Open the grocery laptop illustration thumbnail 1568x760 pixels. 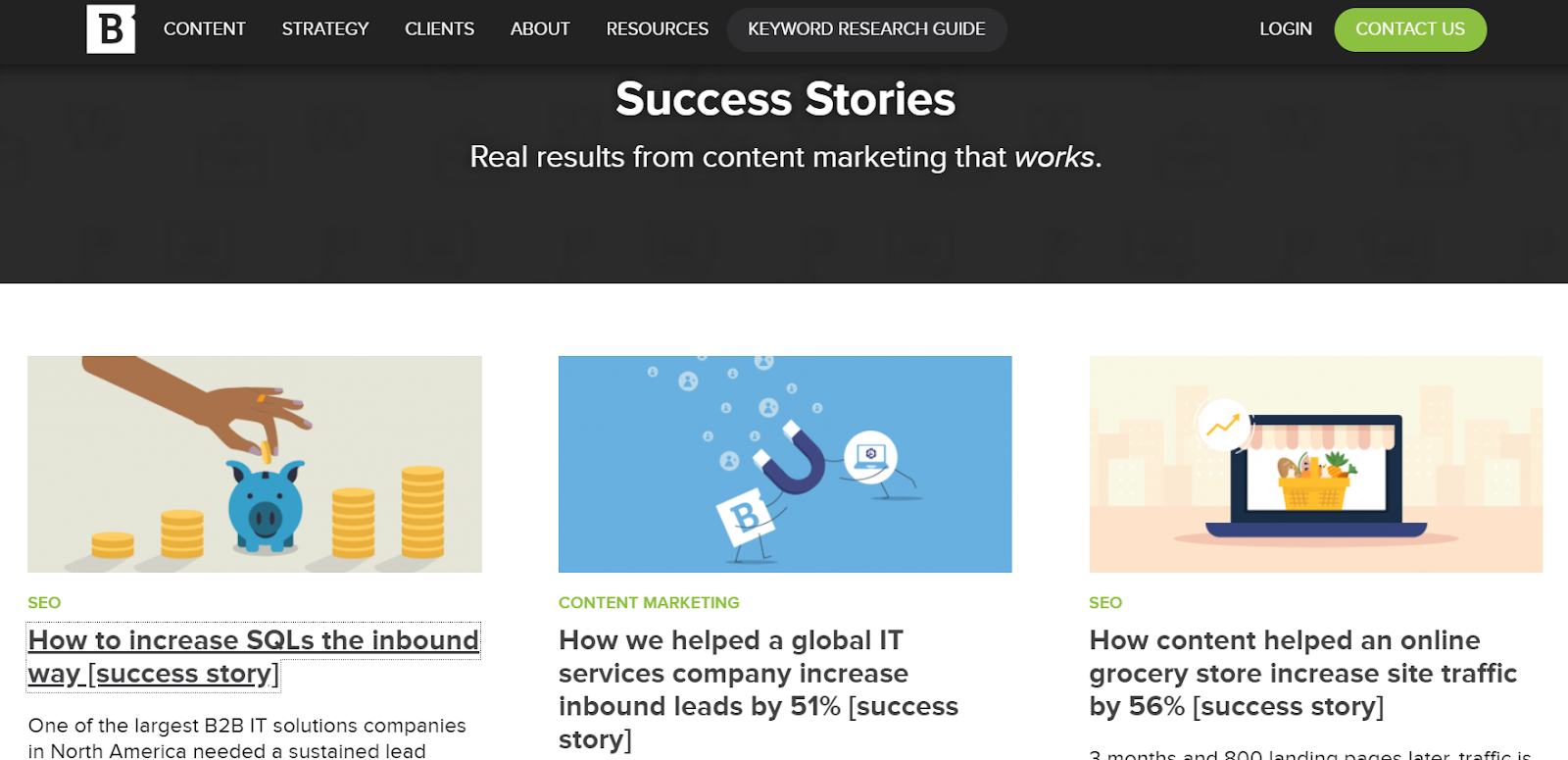point(1315,464)
